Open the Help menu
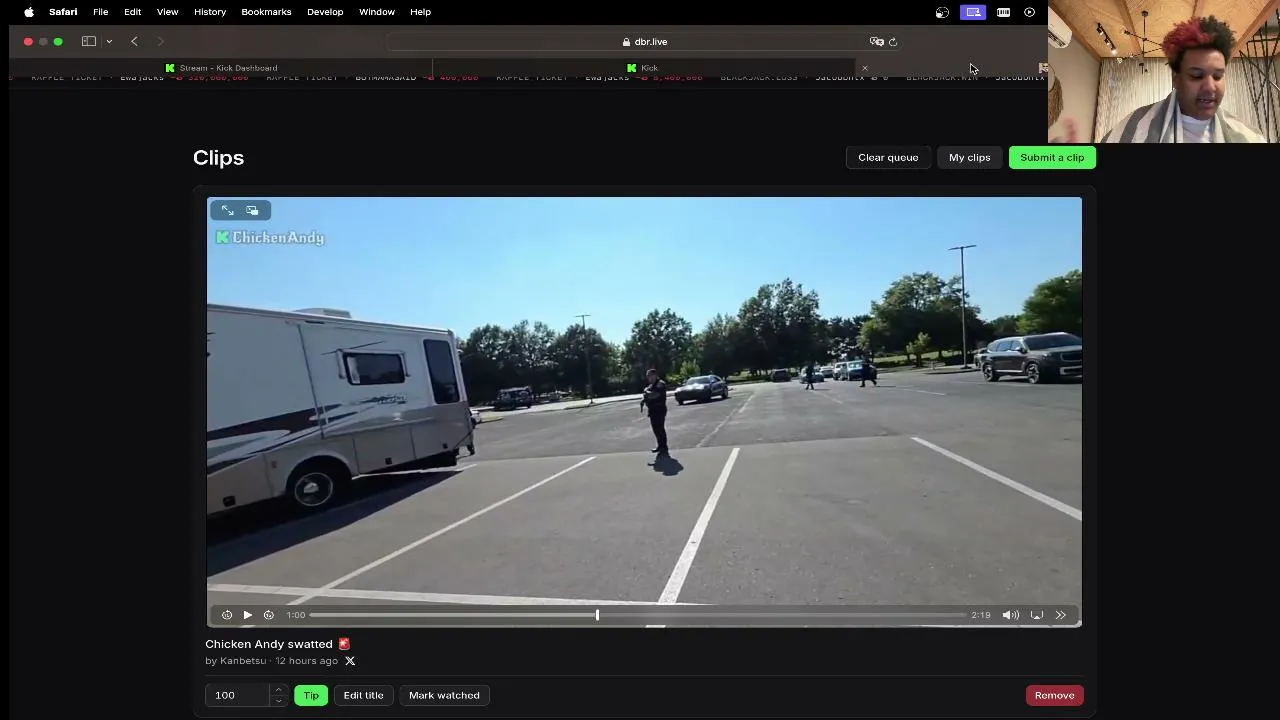The height and width of the screenshot is (720, 1280). pos(420,12)
